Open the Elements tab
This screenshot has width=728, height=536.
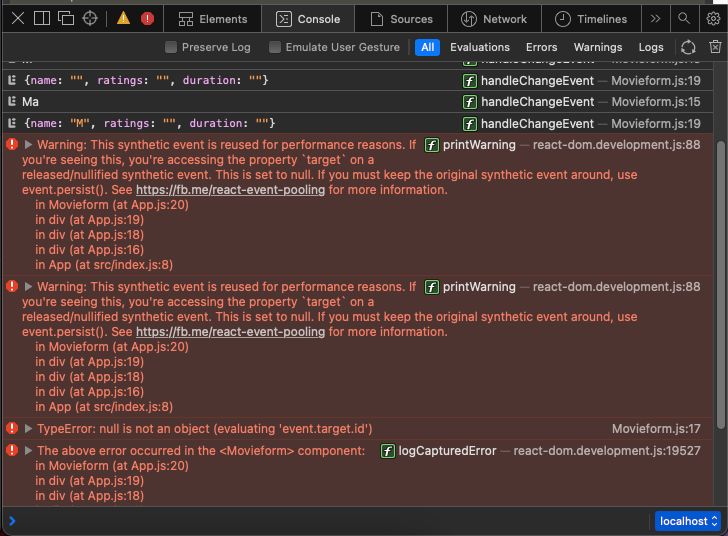click(x=213, y=19)
